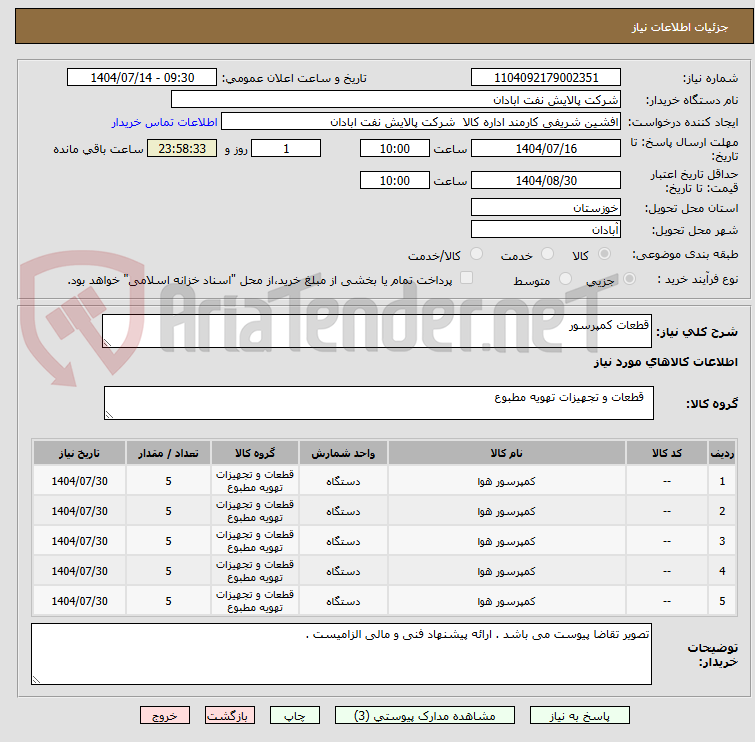This screenshot has height=742, width=755.
Task: Click the شرح کلی نیاز text area
Action: click(377, 331)
